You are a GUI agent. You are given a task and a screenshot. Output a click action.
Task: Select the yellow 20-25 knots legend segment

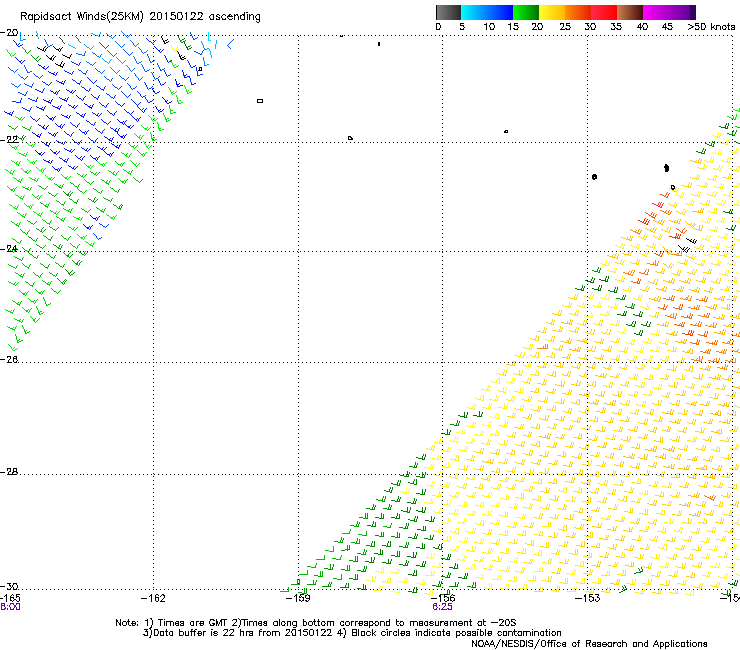click(552, 12)
